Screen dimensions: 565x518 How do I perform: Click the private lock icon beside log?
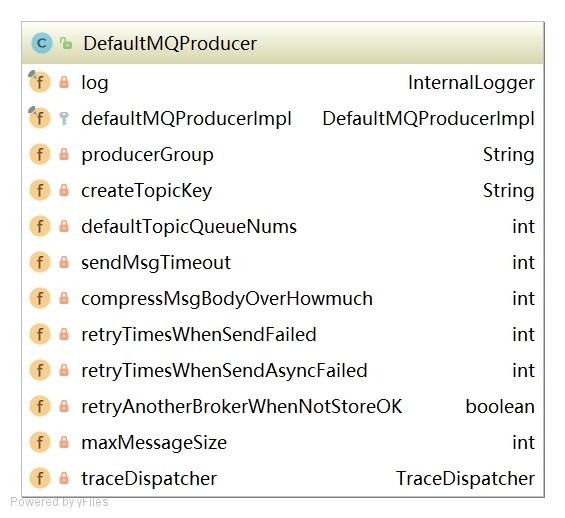pyautogui.click(x=64, y=82)
